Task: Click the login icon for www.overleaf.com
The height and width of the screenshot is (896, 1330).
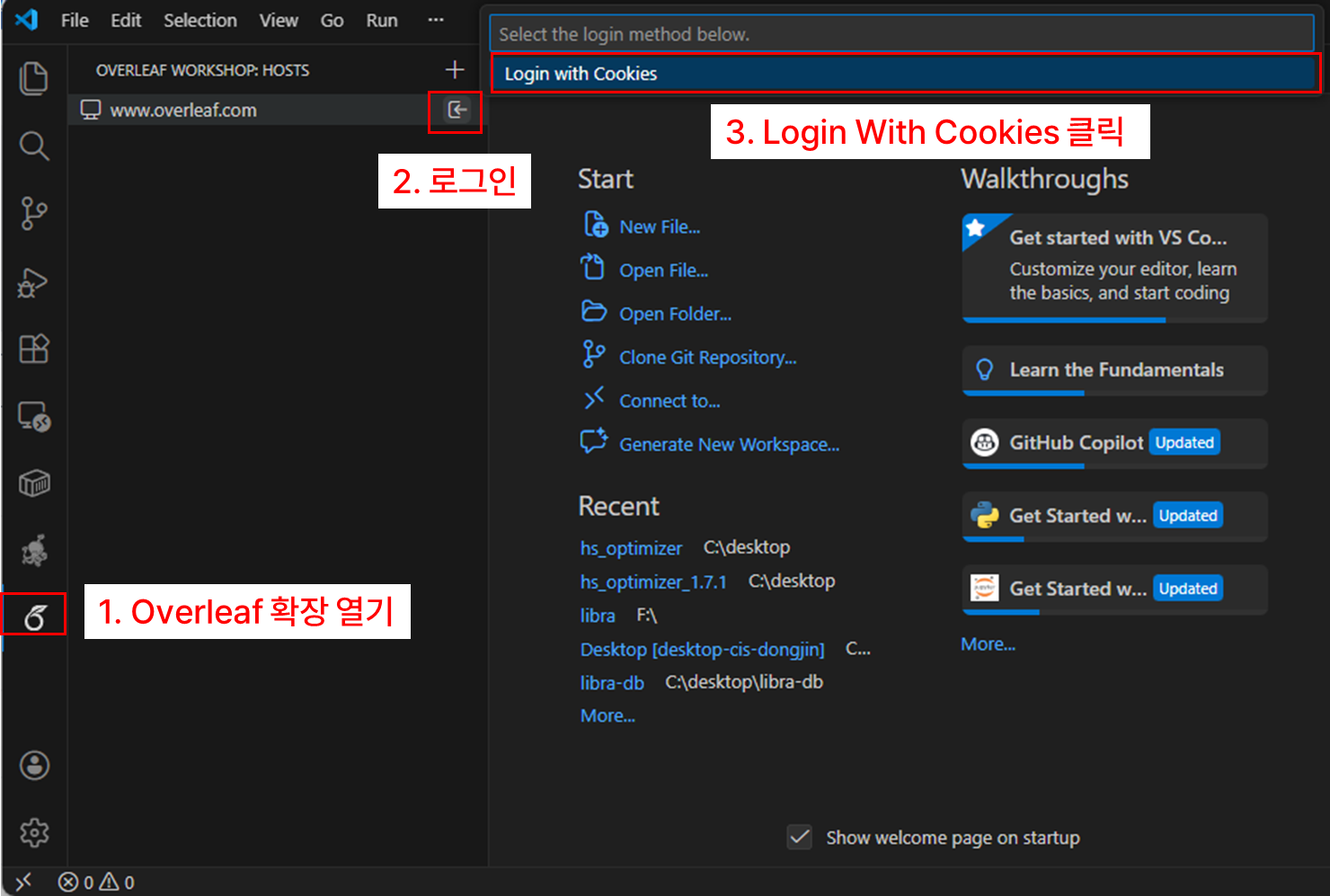Action: click(457, 111)
